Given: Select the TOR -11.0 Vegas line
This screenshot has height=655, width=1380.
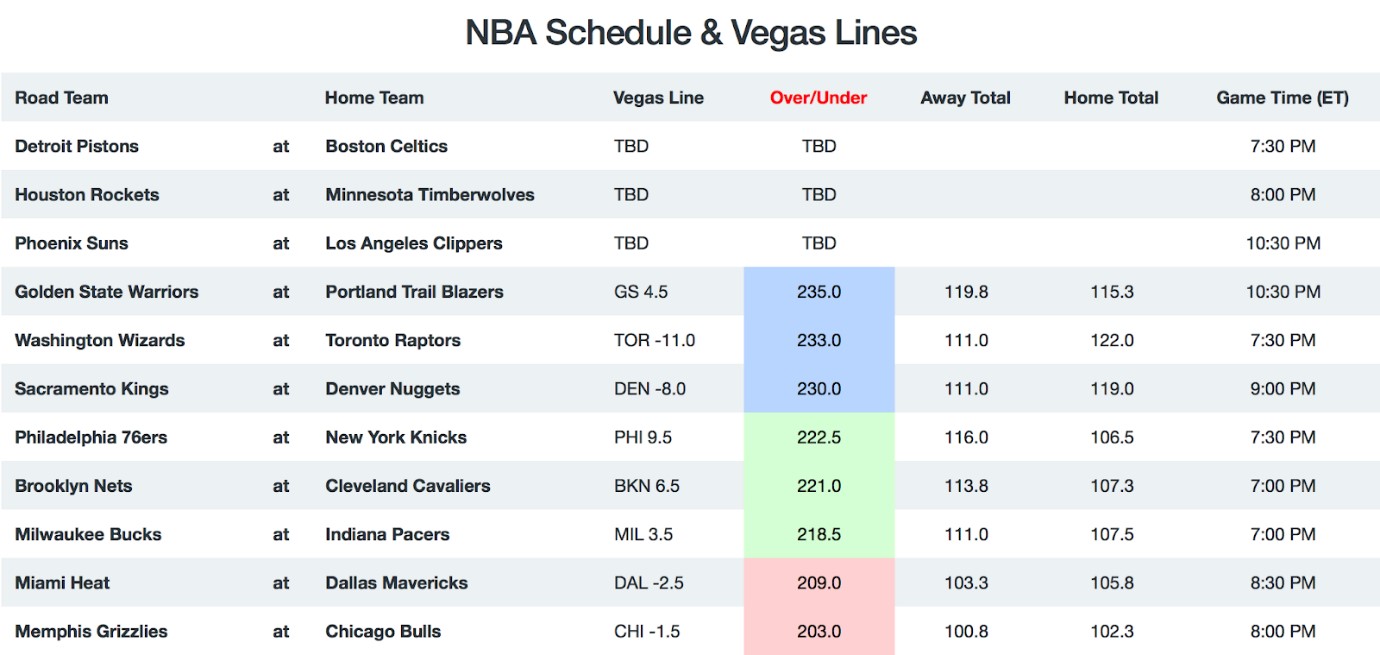Looking at the screenshot, I should click(x=654, y=340).
